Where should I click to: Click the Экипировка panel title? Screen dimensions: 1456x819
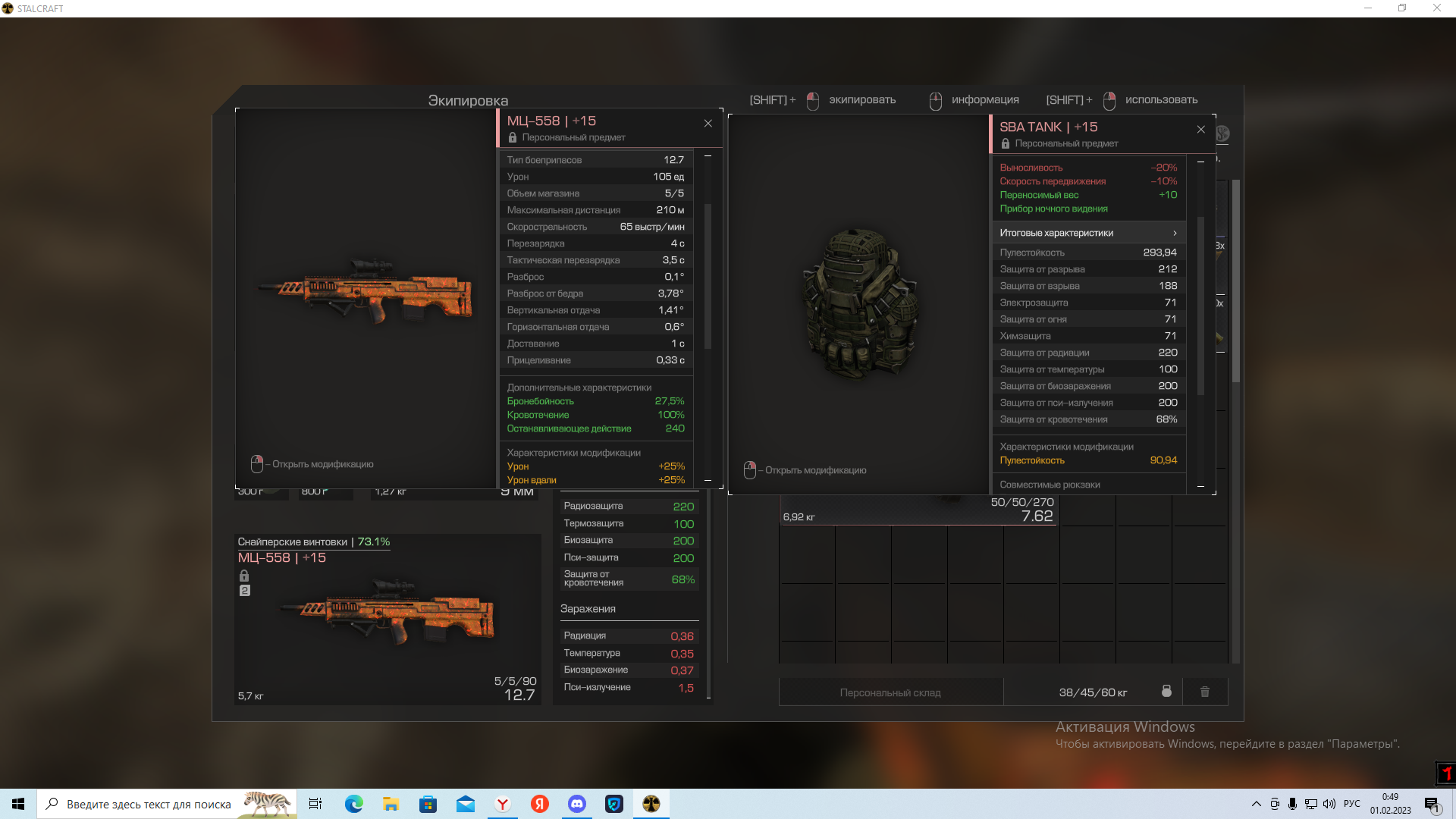tap(468, 101)
